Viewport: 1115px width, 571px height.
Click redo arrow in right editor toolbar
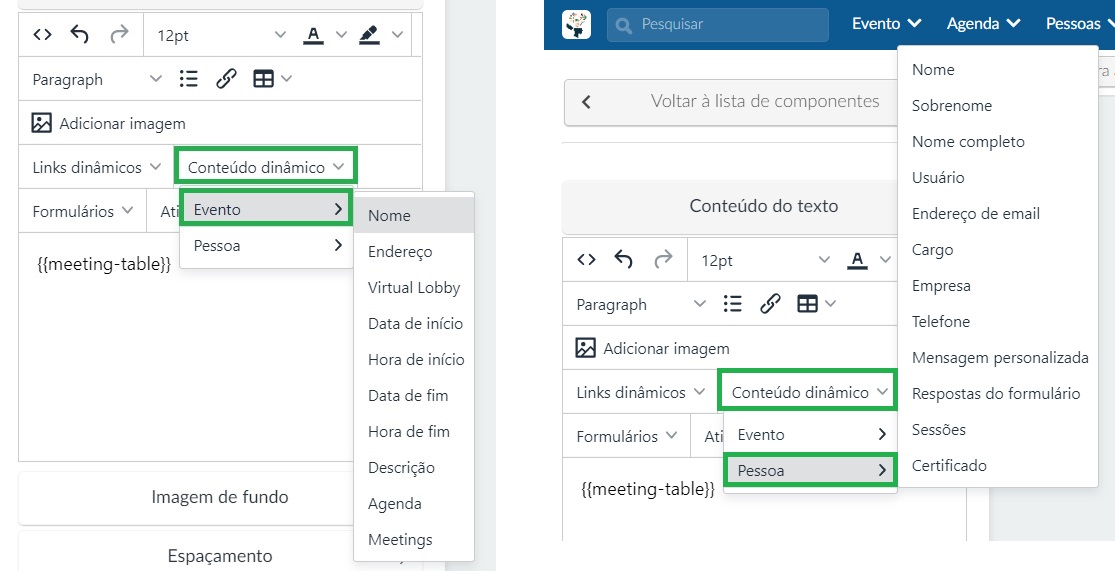click(x=663, y=259)
